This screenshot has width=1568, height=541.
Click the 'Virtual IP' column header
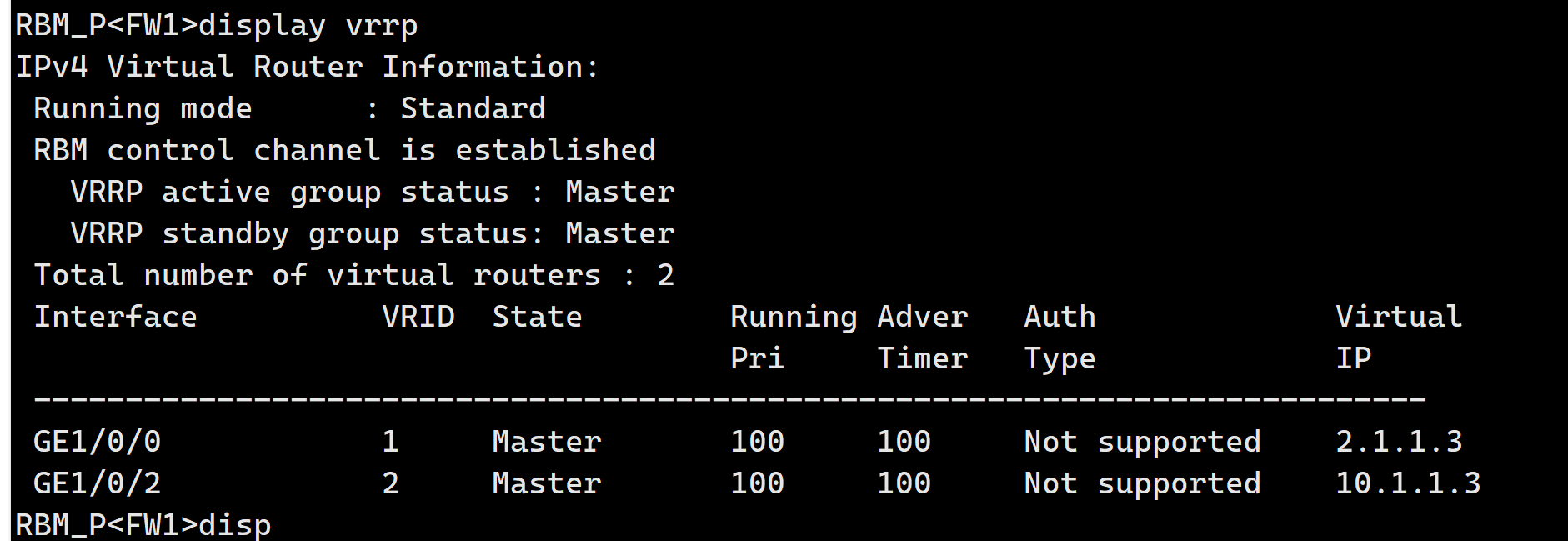point(1398,337)
